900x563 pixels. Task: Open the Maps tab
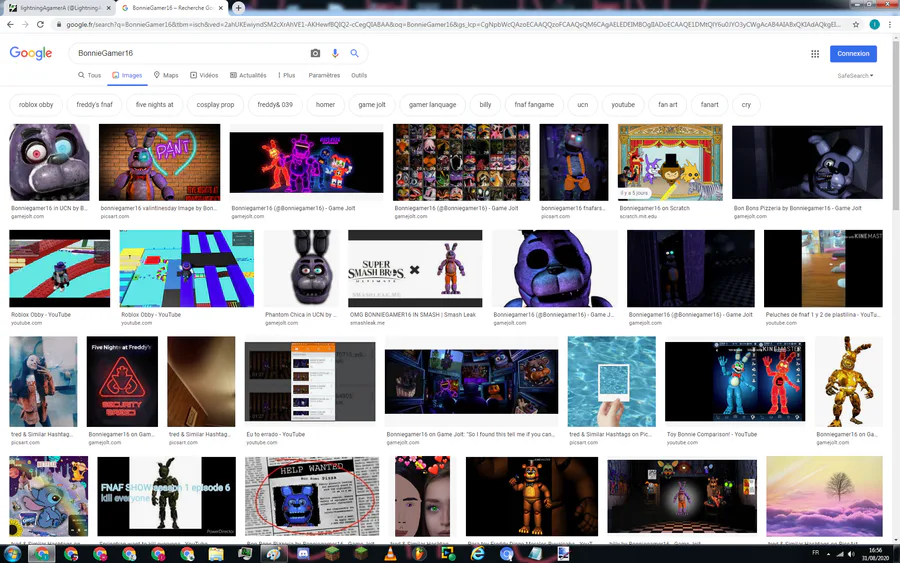166,75
